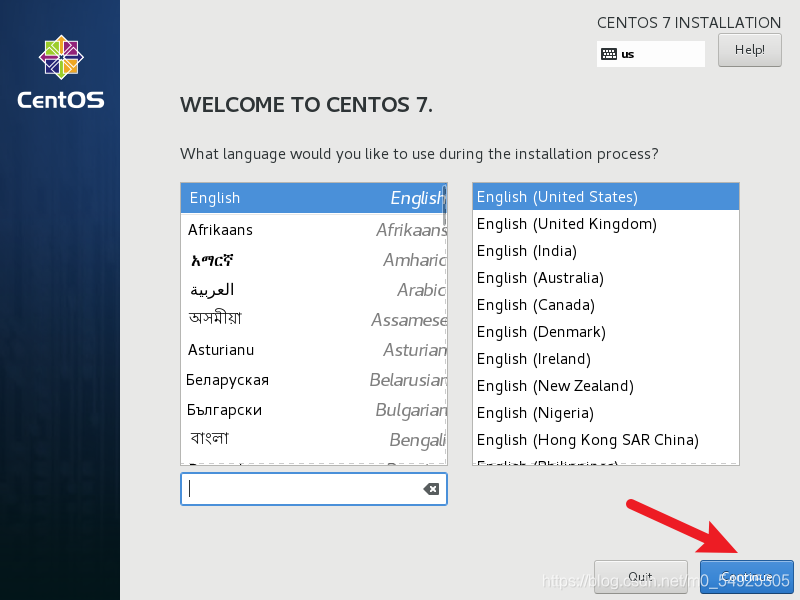Open the us keyboard layout indicator

click(x=651, y=54)
